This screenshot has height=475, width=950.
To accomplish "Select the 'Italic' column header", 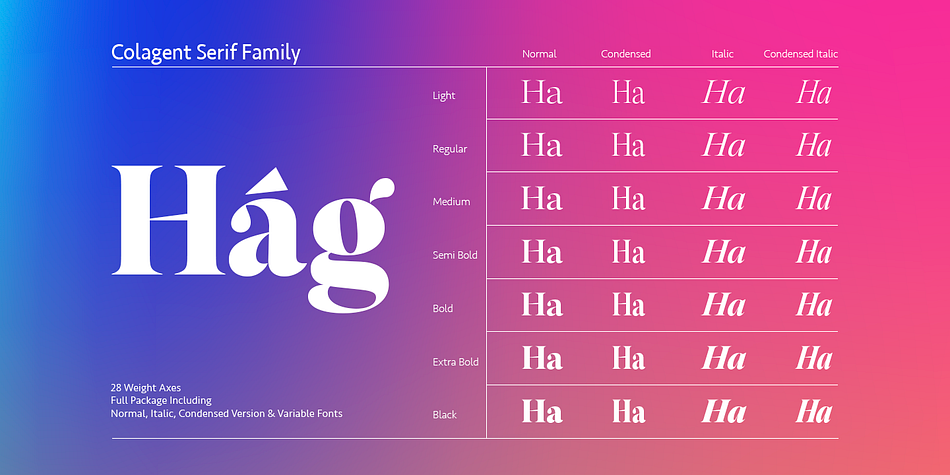I will click(722, 54).
